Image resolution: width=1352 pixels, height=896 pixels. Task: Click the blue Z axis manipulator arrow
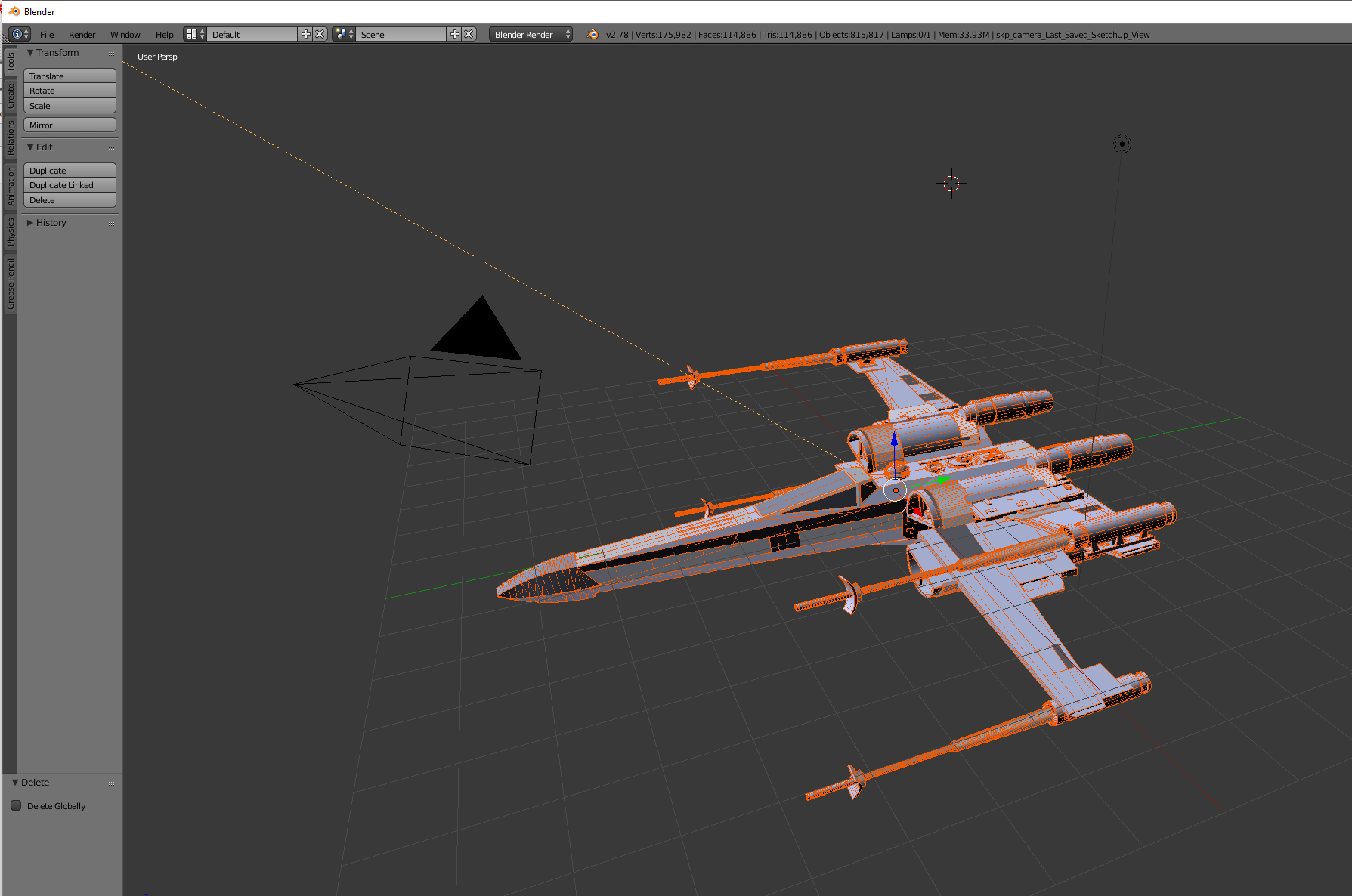(x=895, y=440)
